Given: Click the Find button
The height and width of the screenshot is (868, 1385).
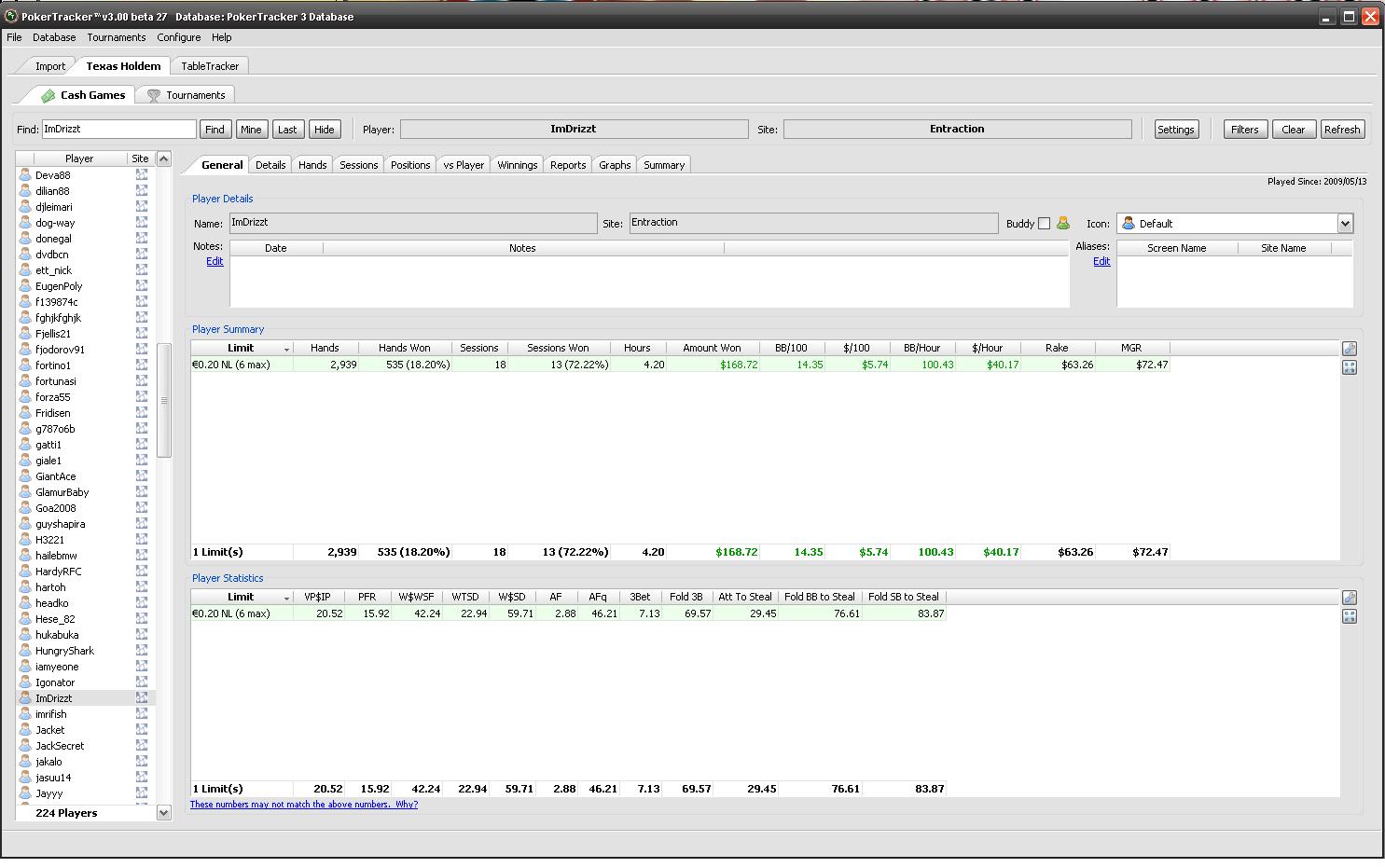Looking at the screenshot, I should coord(215,130).
